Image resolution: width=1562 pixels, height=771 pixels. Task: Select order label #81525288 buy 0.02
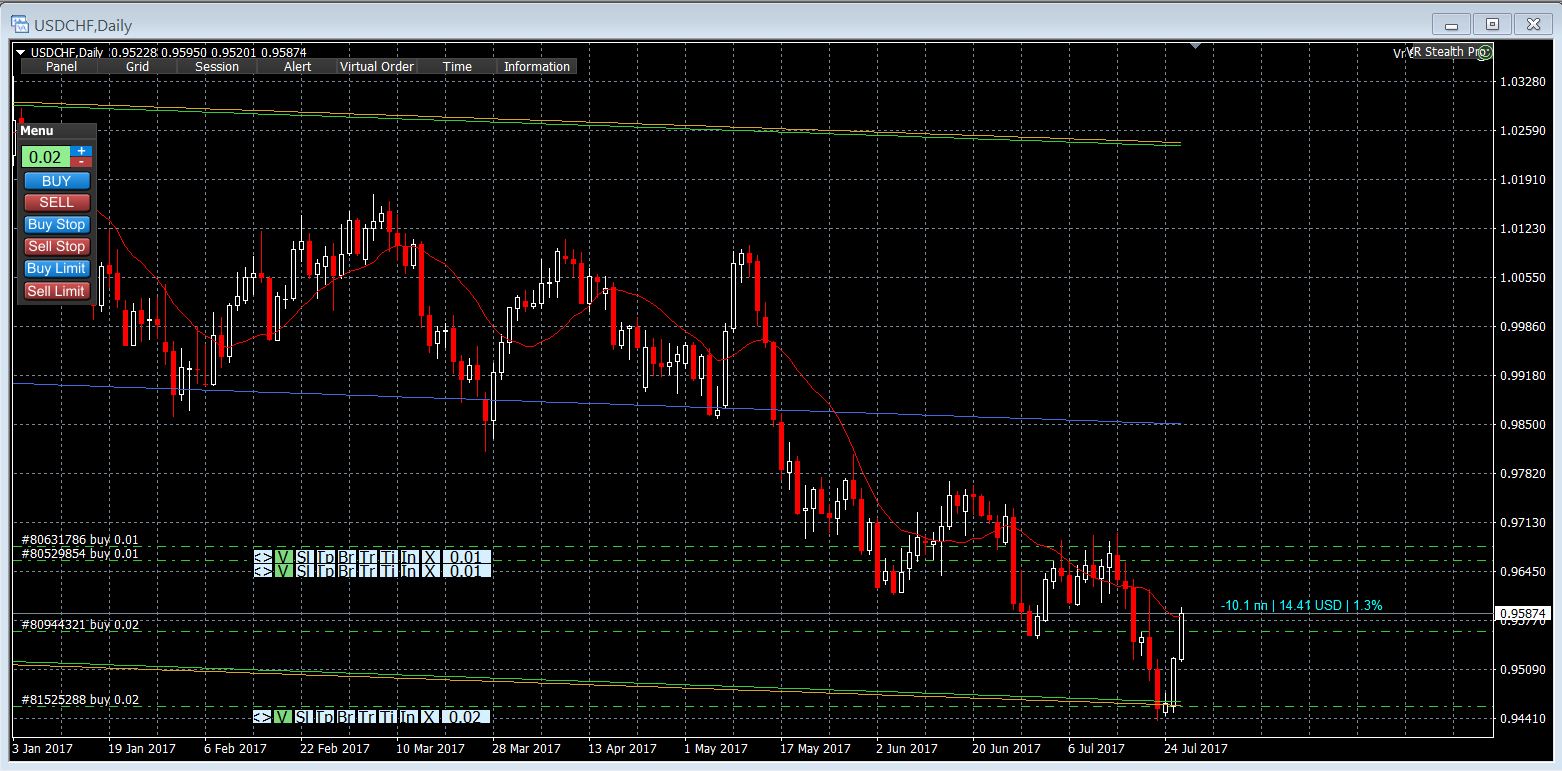(80, 700)
